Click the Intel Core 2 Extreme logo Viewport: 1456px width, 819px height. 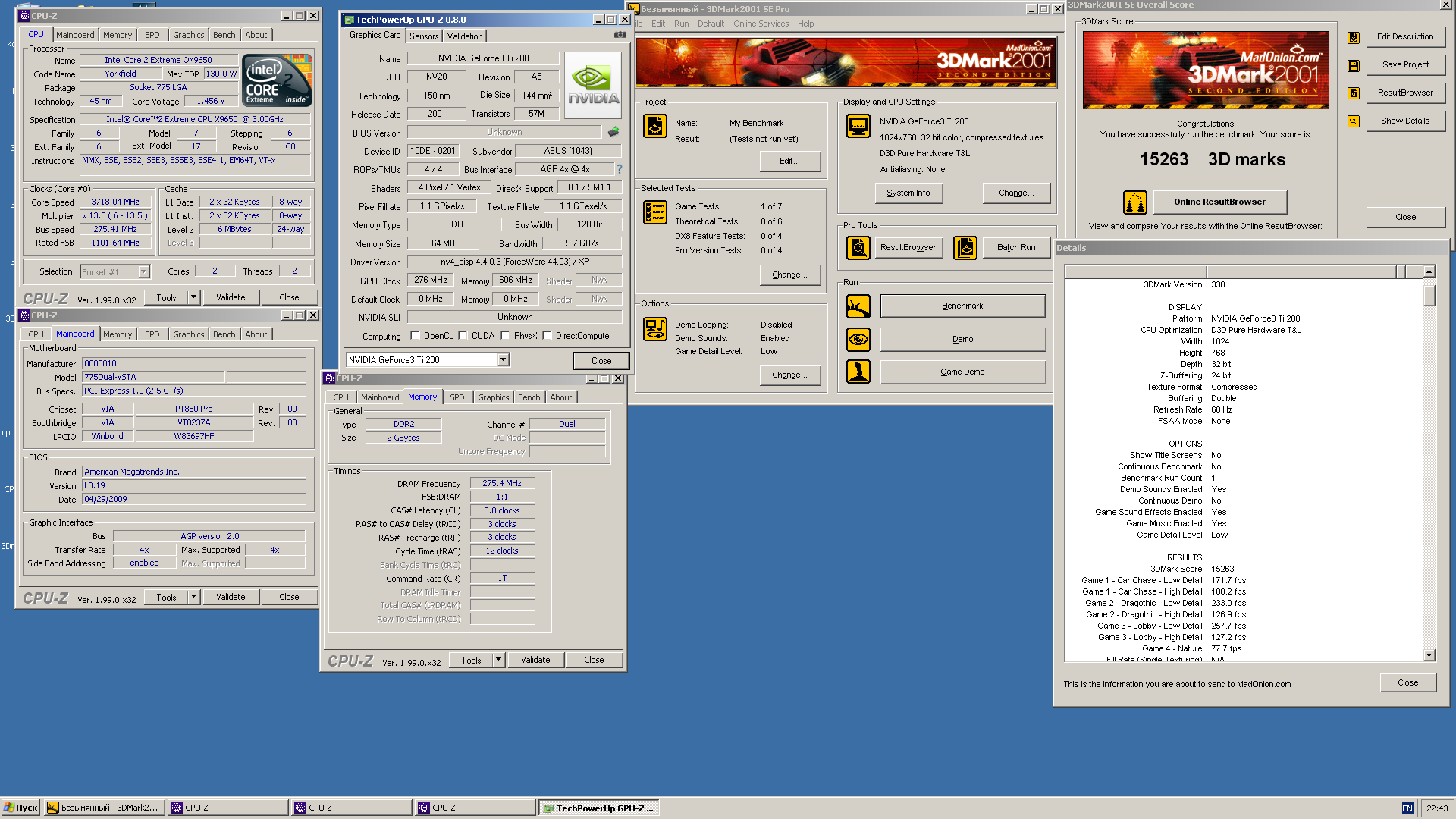coord(277,80)
